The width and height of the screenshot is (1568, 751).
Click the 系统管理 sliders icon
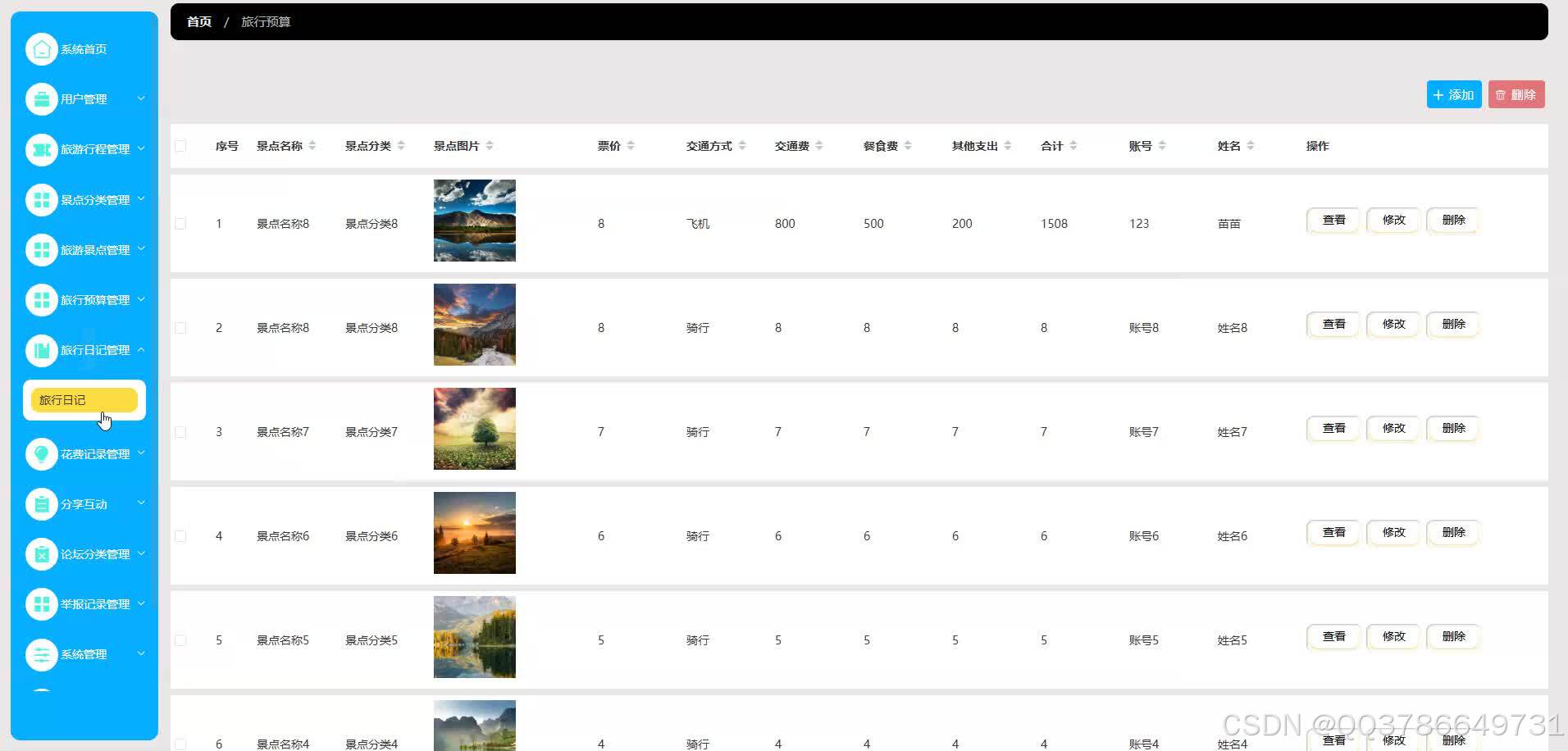[x=41, y=654]
